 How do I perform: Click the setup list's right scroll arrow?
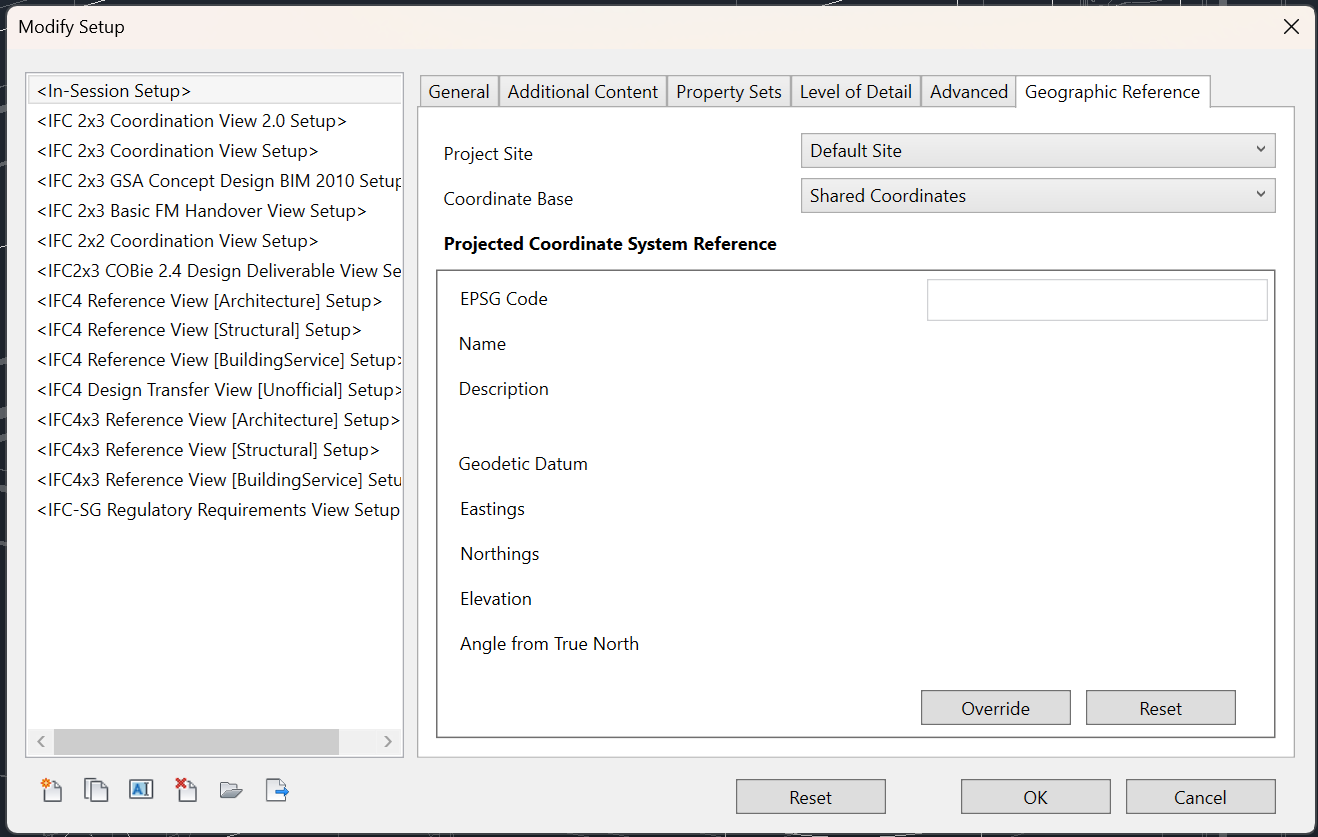[x=388, y=741]
